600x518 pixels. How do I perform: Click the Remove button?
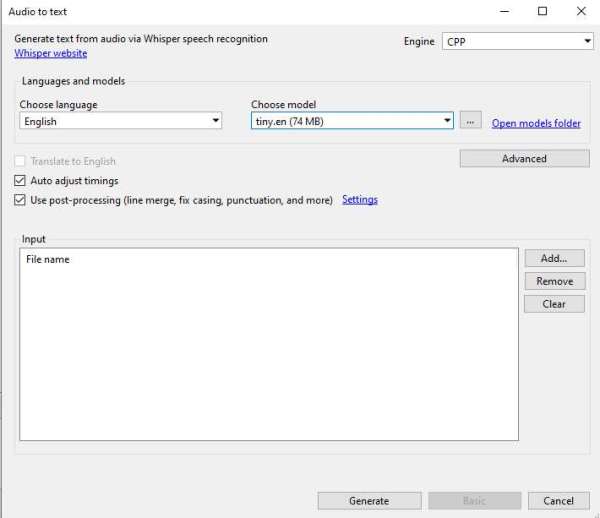coord(554,282)
